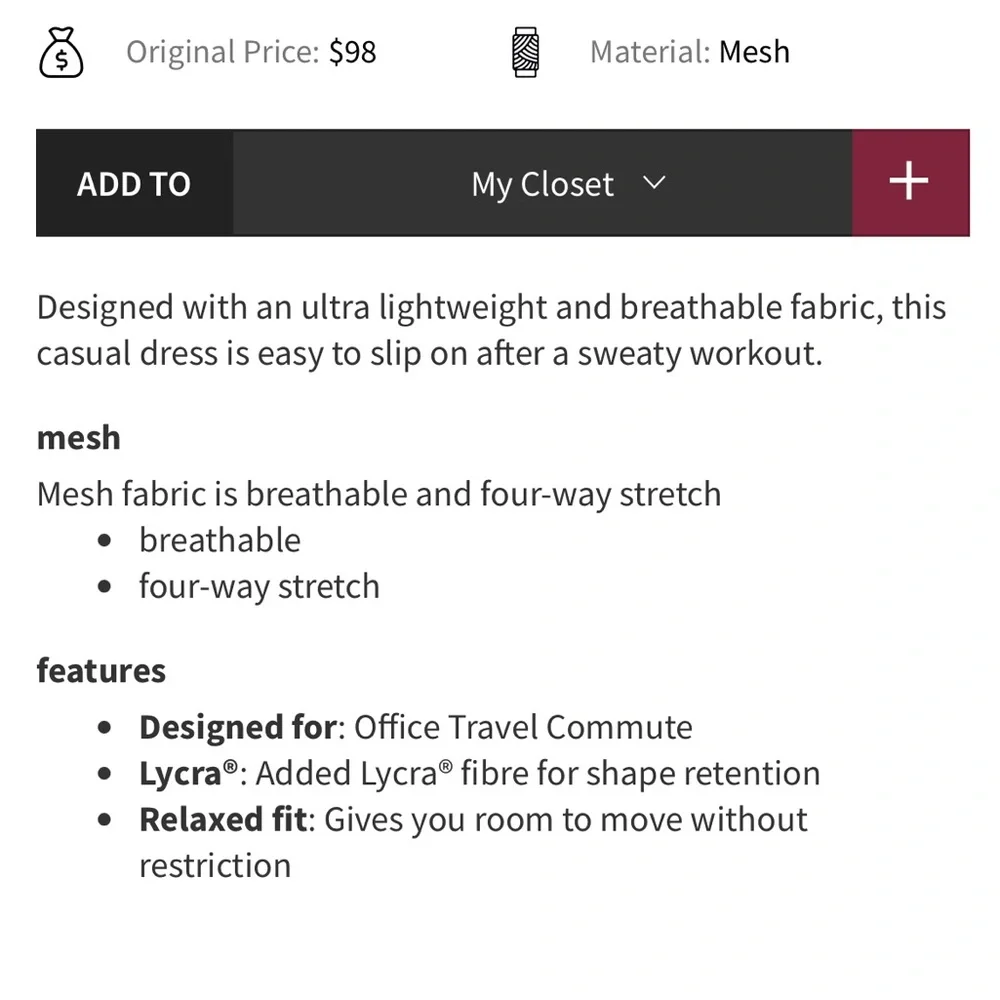Screen dimensions: 1000x1000
Task: Expand the My Closet chevron arrow
Action: [x=654, y=183]
